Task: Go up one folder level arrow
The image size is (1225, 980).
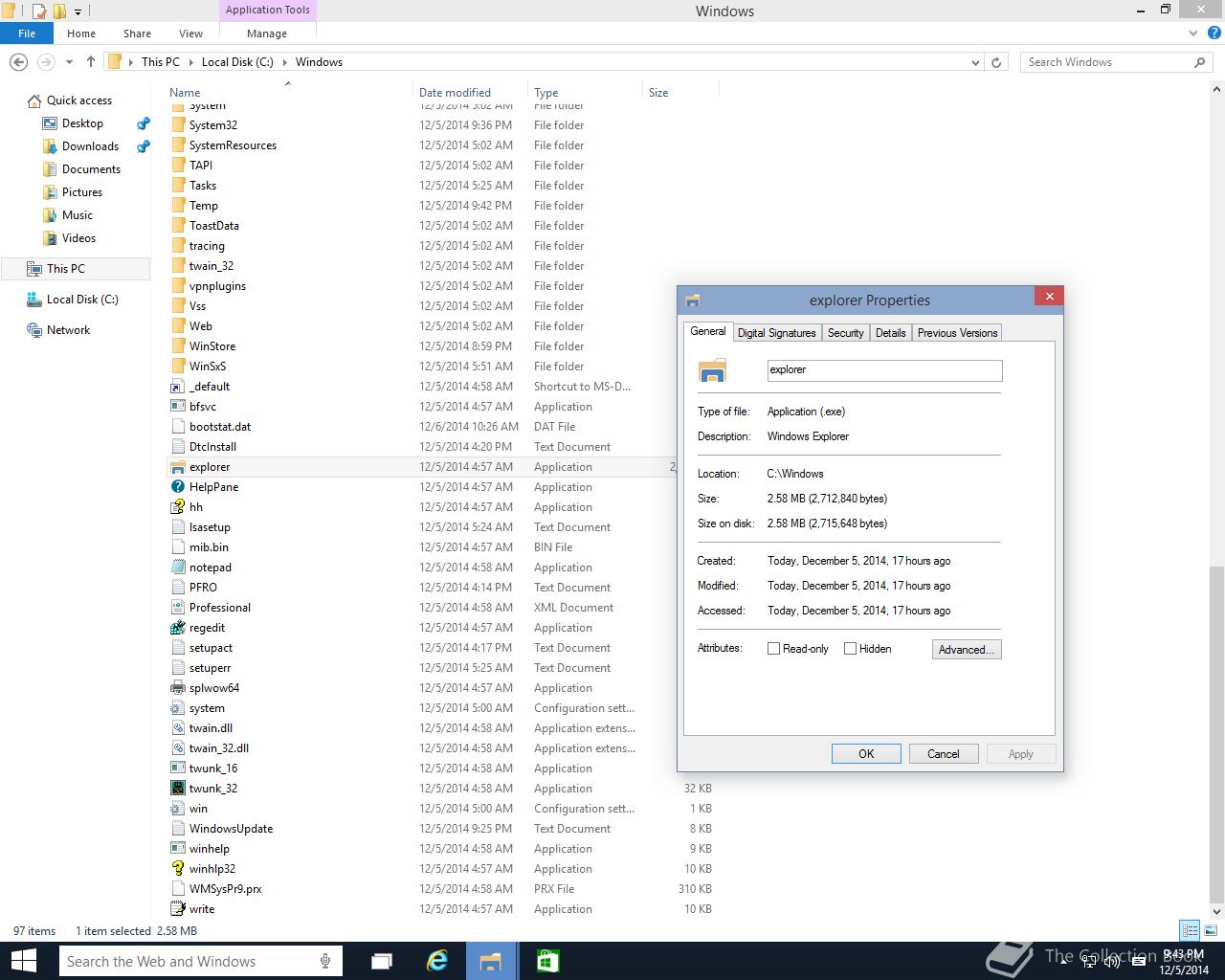Action: (91, 62)
